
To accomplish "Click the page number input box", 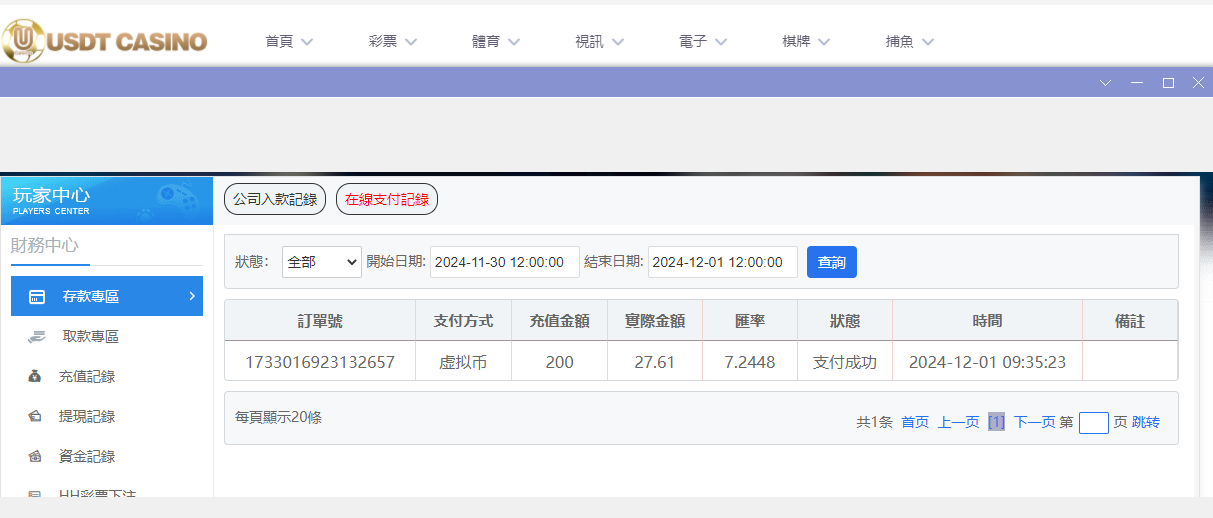I will [1093, 423].
